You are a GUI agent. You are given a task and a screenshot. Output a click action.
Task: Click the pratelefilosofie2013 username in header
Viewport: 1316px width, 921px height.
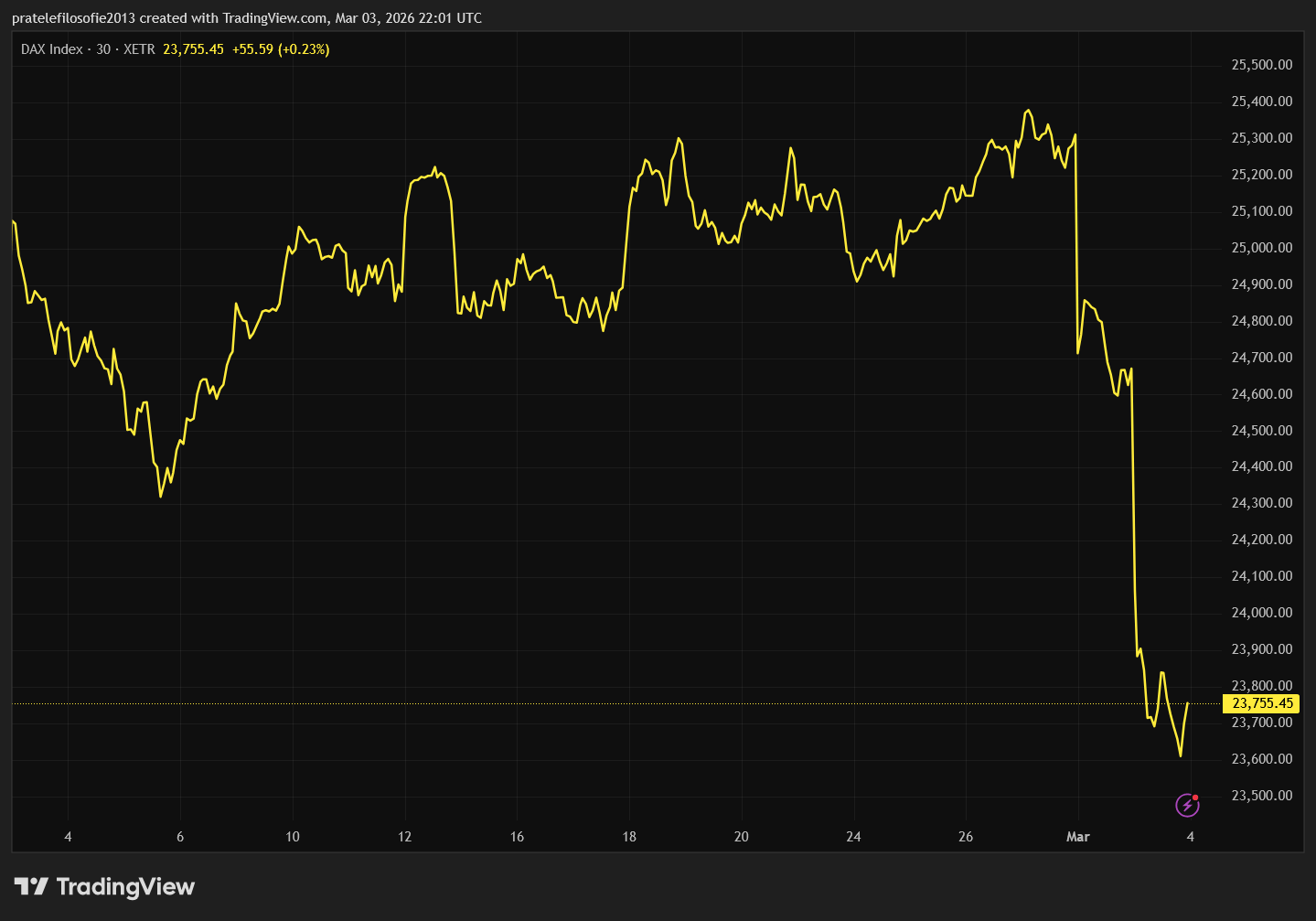tap(73, 18)
